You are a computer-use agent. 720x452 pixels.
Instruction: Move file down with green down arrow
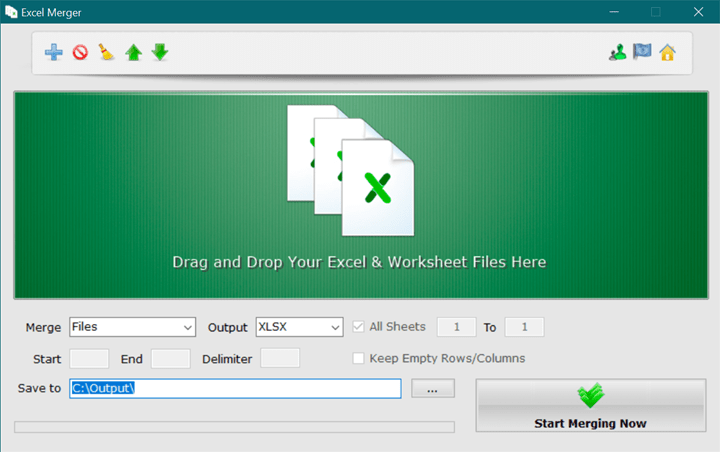click(160, 52)
